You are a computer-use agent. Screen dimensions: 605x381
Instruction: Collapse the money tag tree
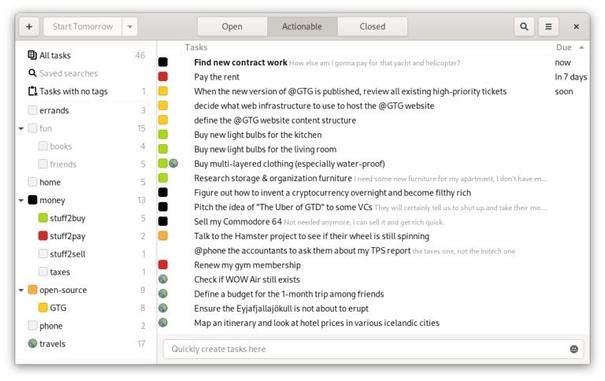tap(21, 200)
